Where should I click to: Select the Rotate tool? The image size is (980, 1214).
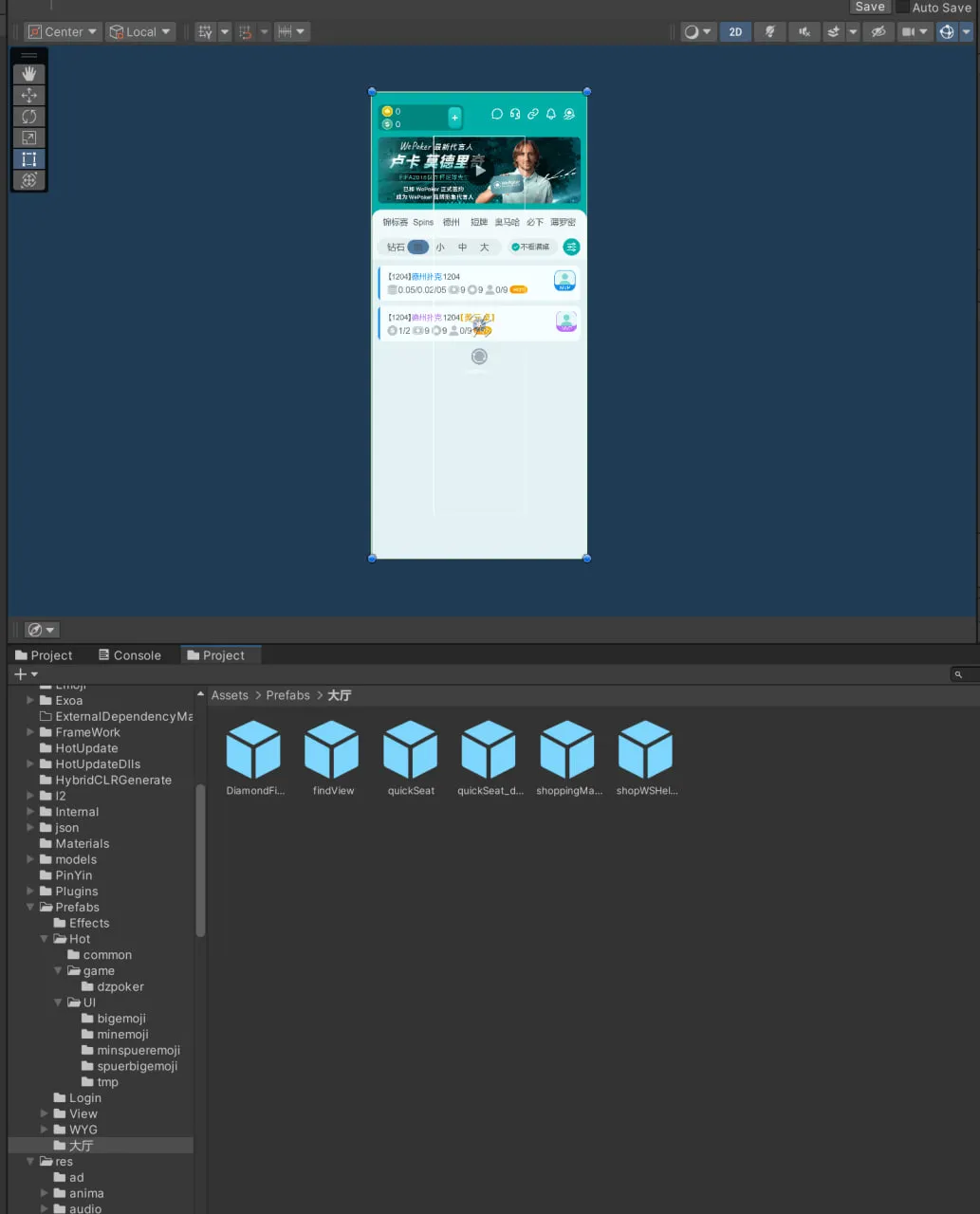29,117
